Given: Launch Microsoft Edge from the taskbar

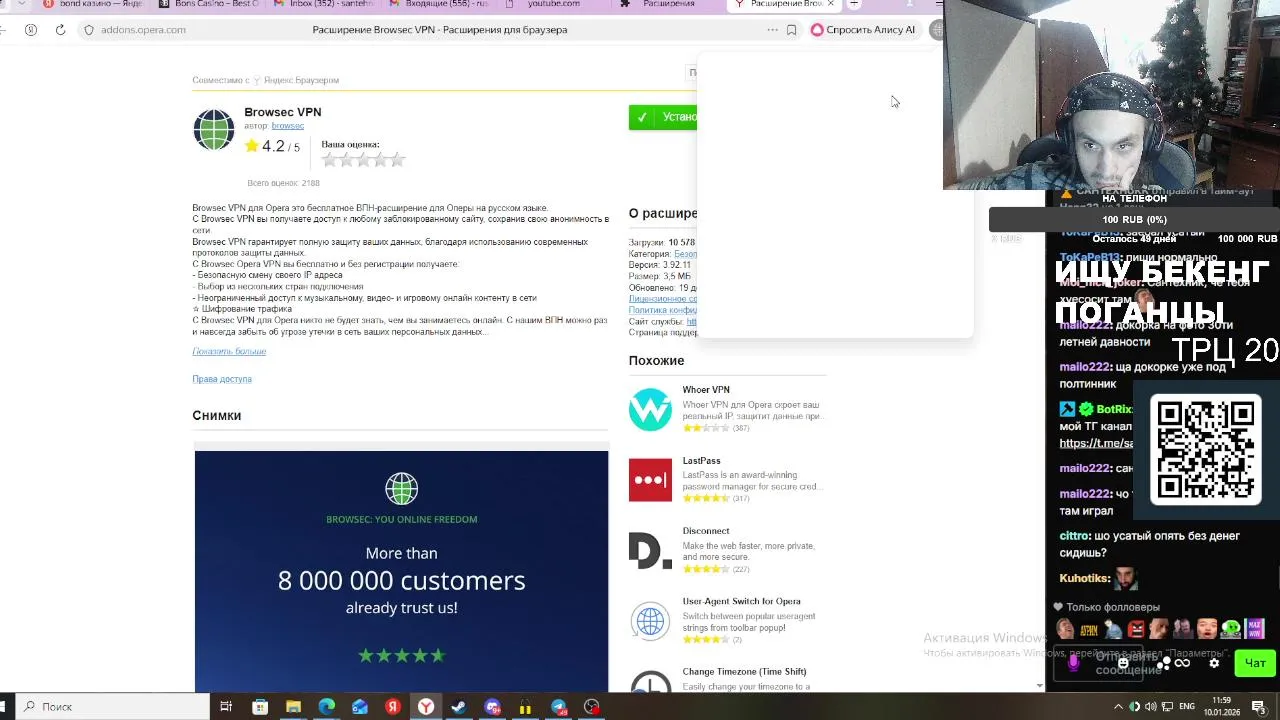Looking at the screenshot, I should coord(326,707).
